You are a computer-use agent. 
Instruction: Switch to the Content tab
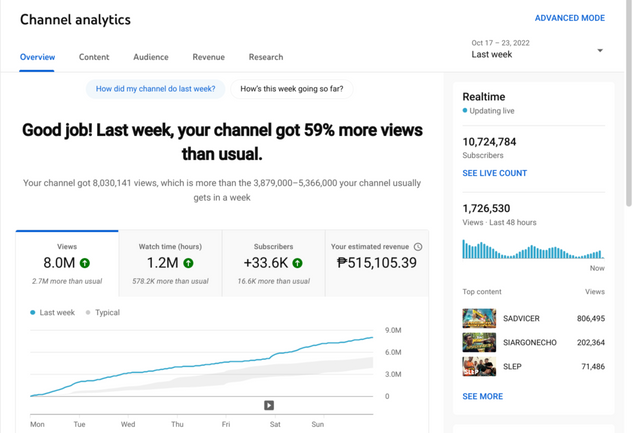94,57
